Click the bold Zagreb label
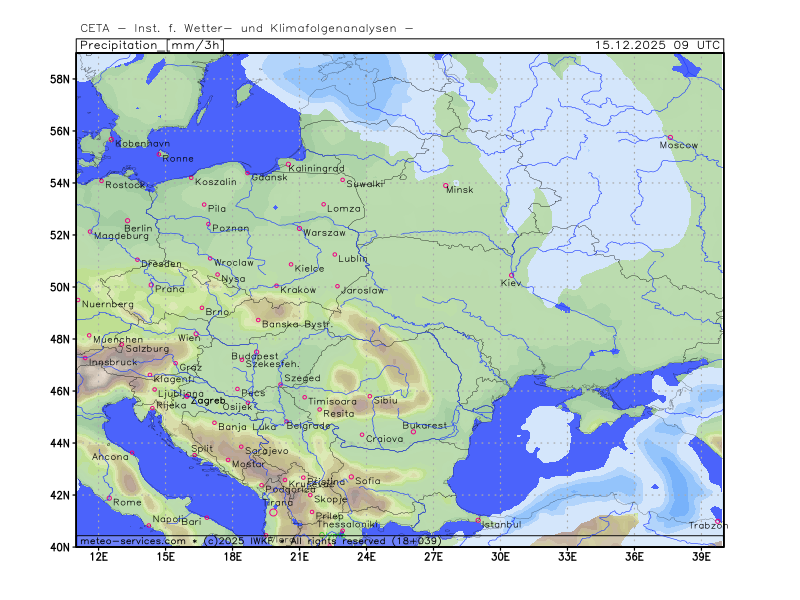This screenshot has width=800, height=600. (208, 400)
